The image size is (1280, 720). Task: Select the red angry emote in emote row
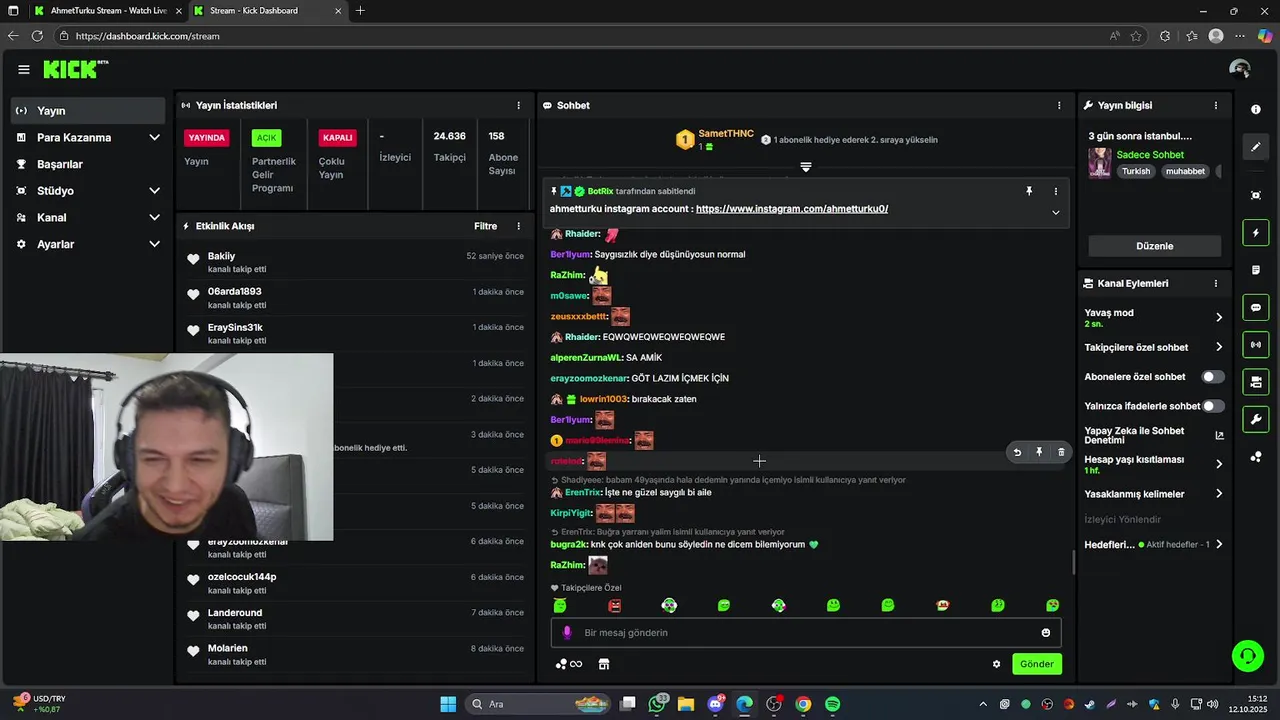click(615, 605)
